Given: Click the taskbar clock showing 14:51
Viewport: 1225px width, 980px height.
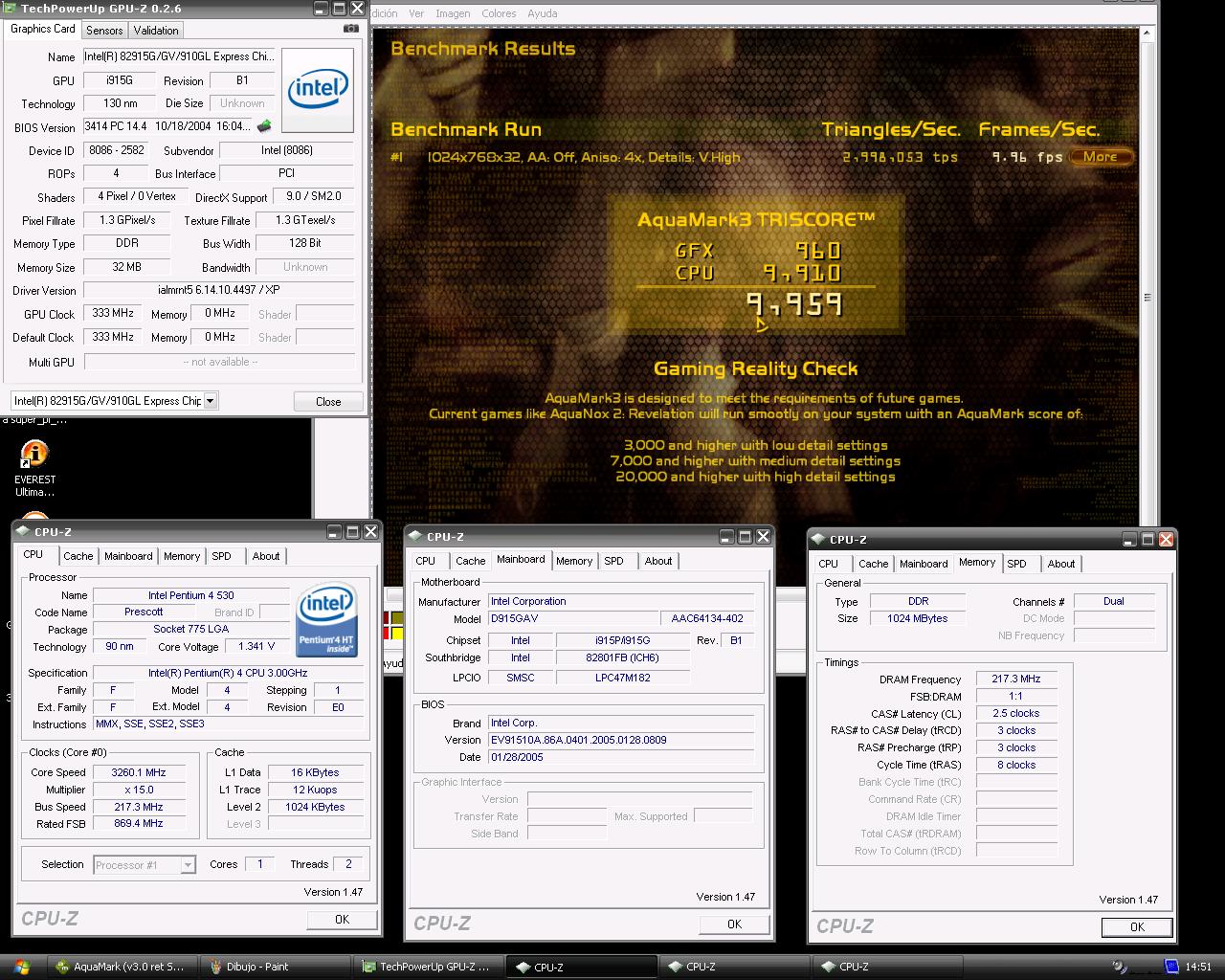Looking at the screenshot, I should [x=1198, y=967].
